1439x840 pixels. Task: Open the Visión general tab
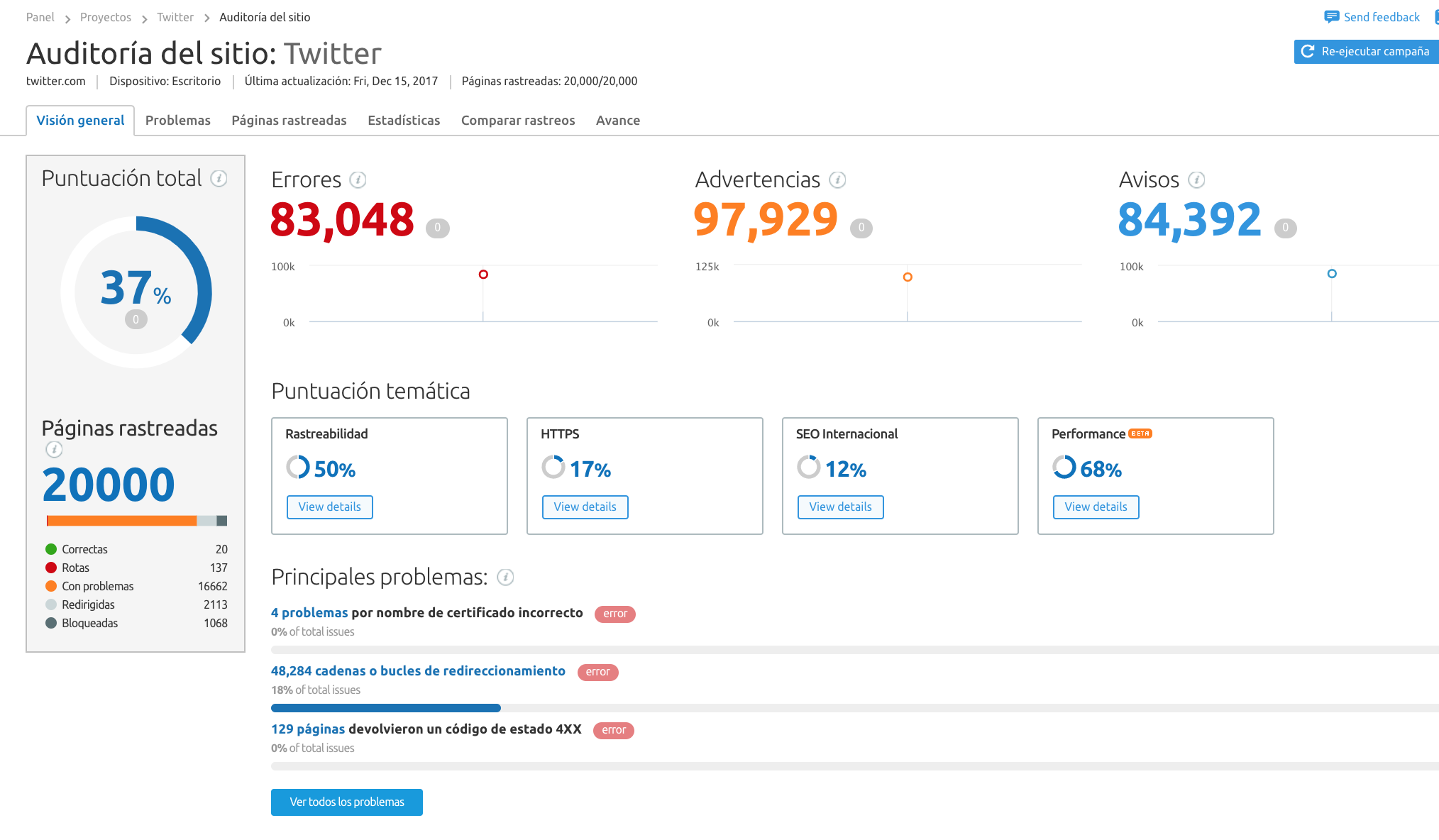pyautogui.click(x=80, y=121)
